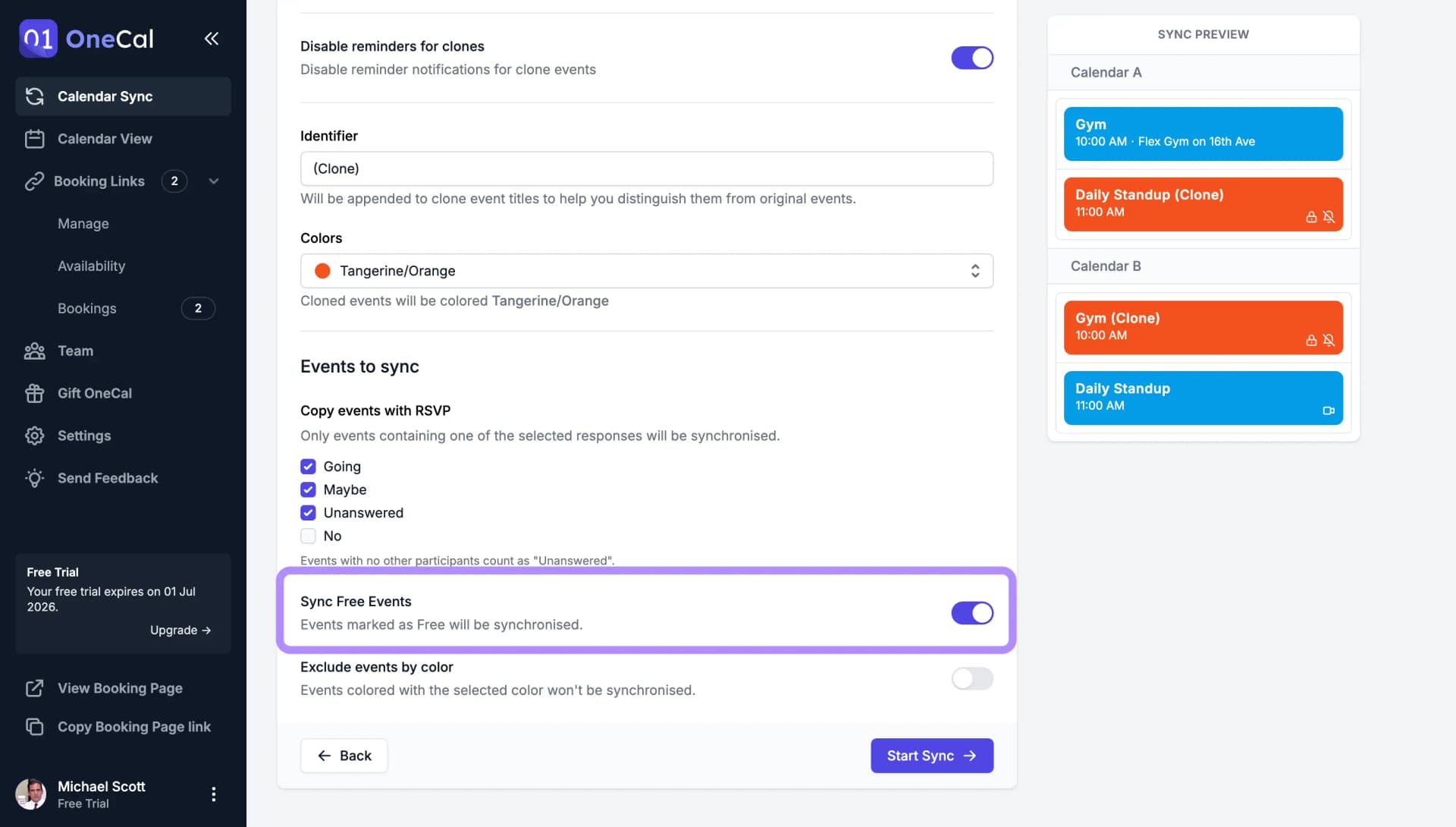The height and width of the screenshot is (827, 1456).
Task: Click the Start Sync button
Action: coord(931,756)
